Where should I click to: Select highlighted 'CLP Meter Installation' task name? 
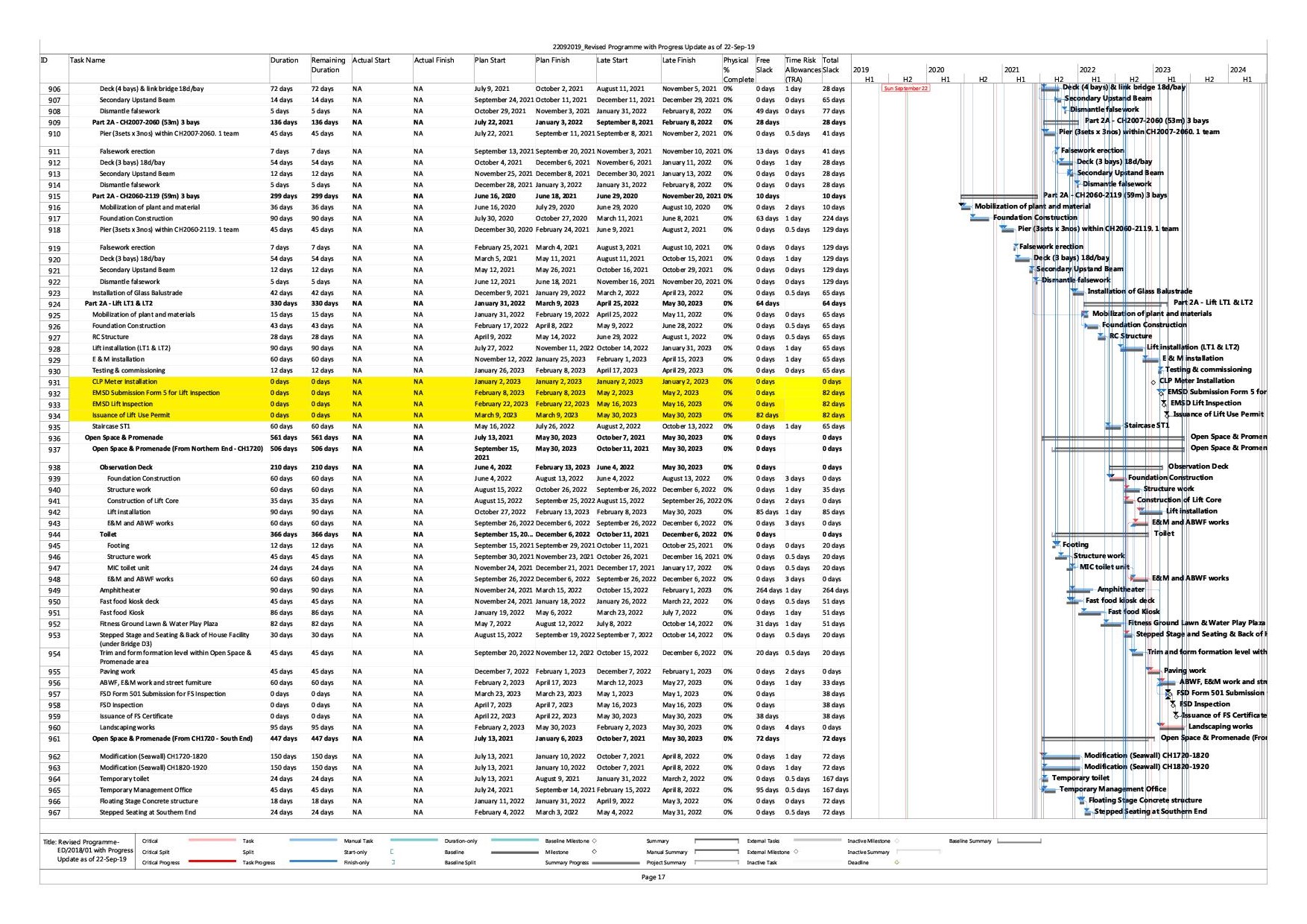click(124, 382)
